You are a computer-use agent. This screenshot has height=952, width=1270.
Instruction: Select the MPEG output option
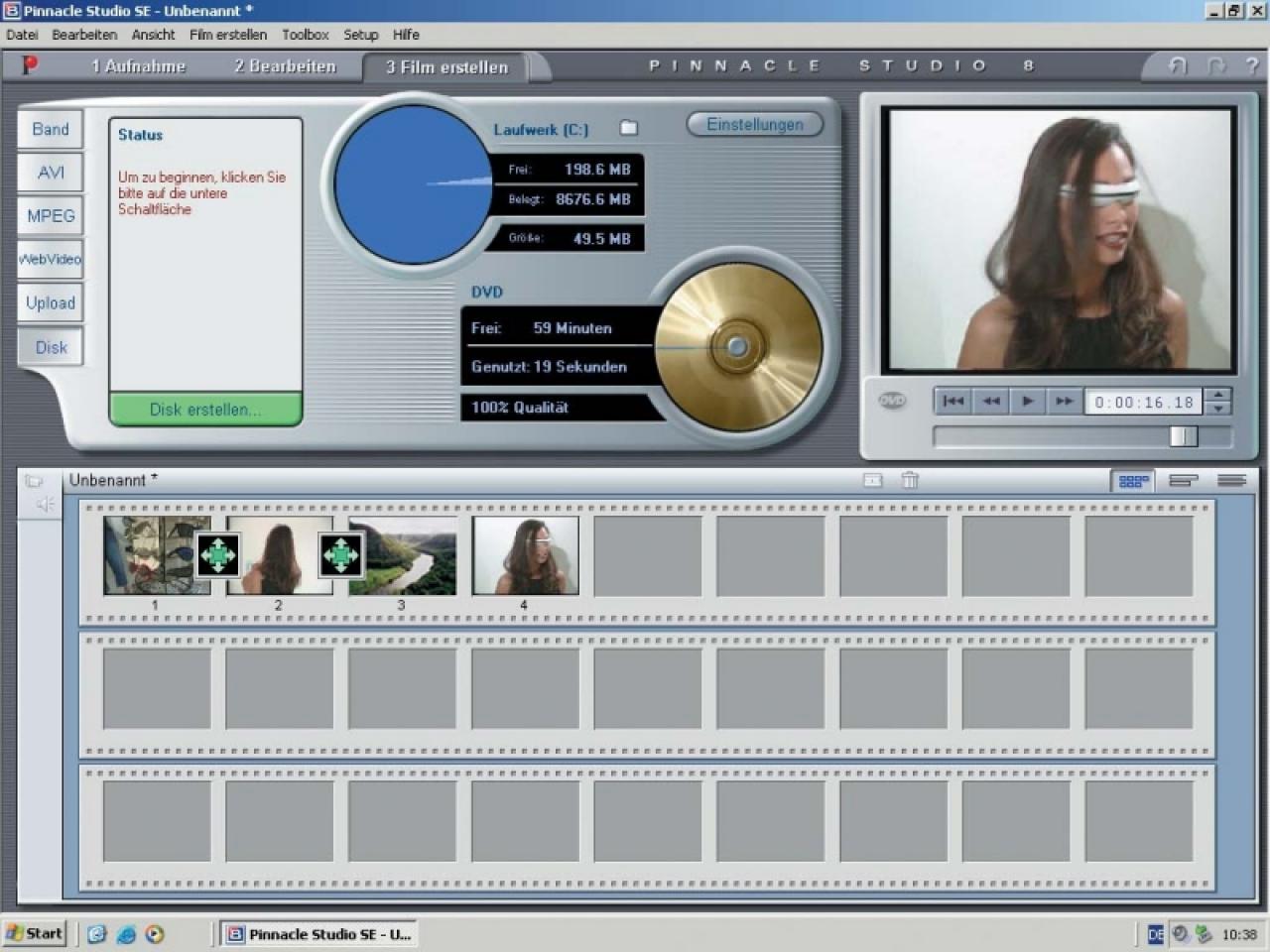tap(51, 216)
